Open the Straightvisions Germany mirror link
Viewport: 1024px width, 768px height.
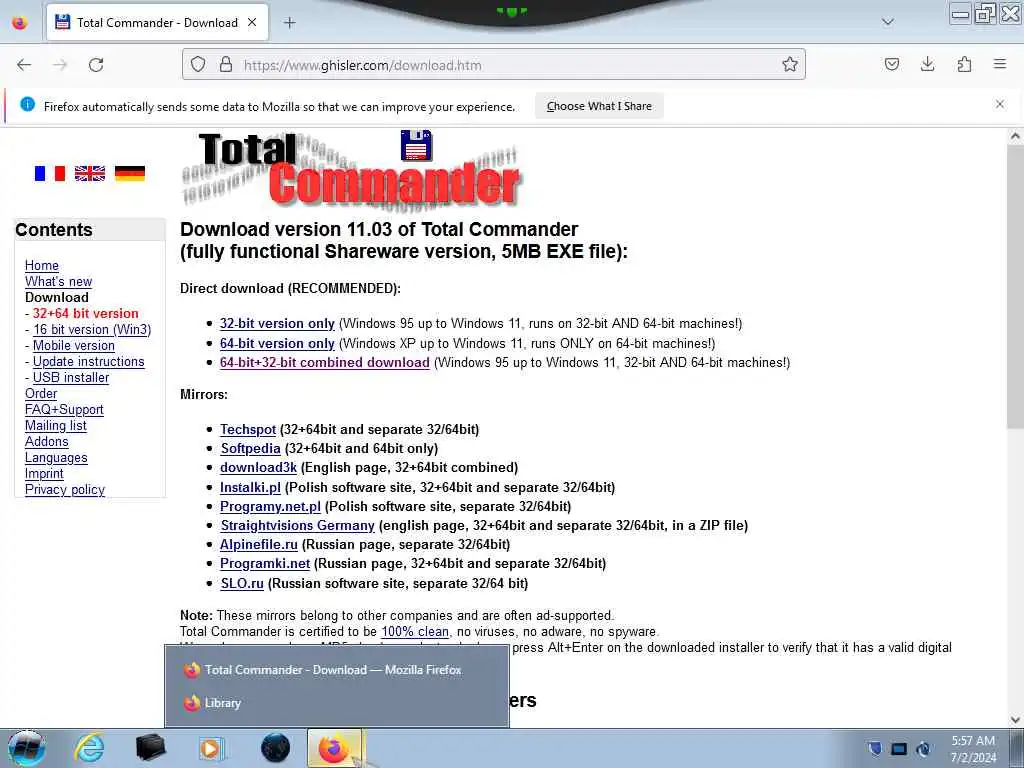(x=297, y=525)
